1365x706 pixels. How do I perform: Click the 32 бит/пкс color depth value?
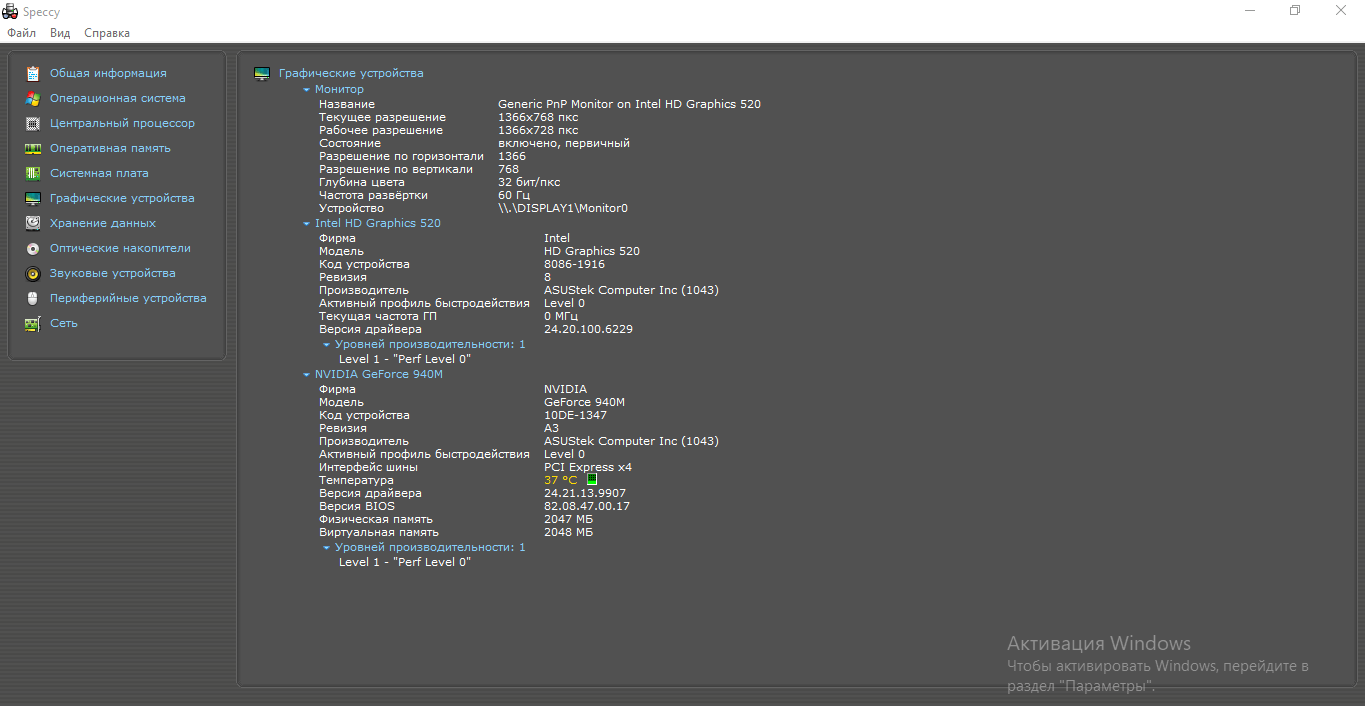click(529, 182)
